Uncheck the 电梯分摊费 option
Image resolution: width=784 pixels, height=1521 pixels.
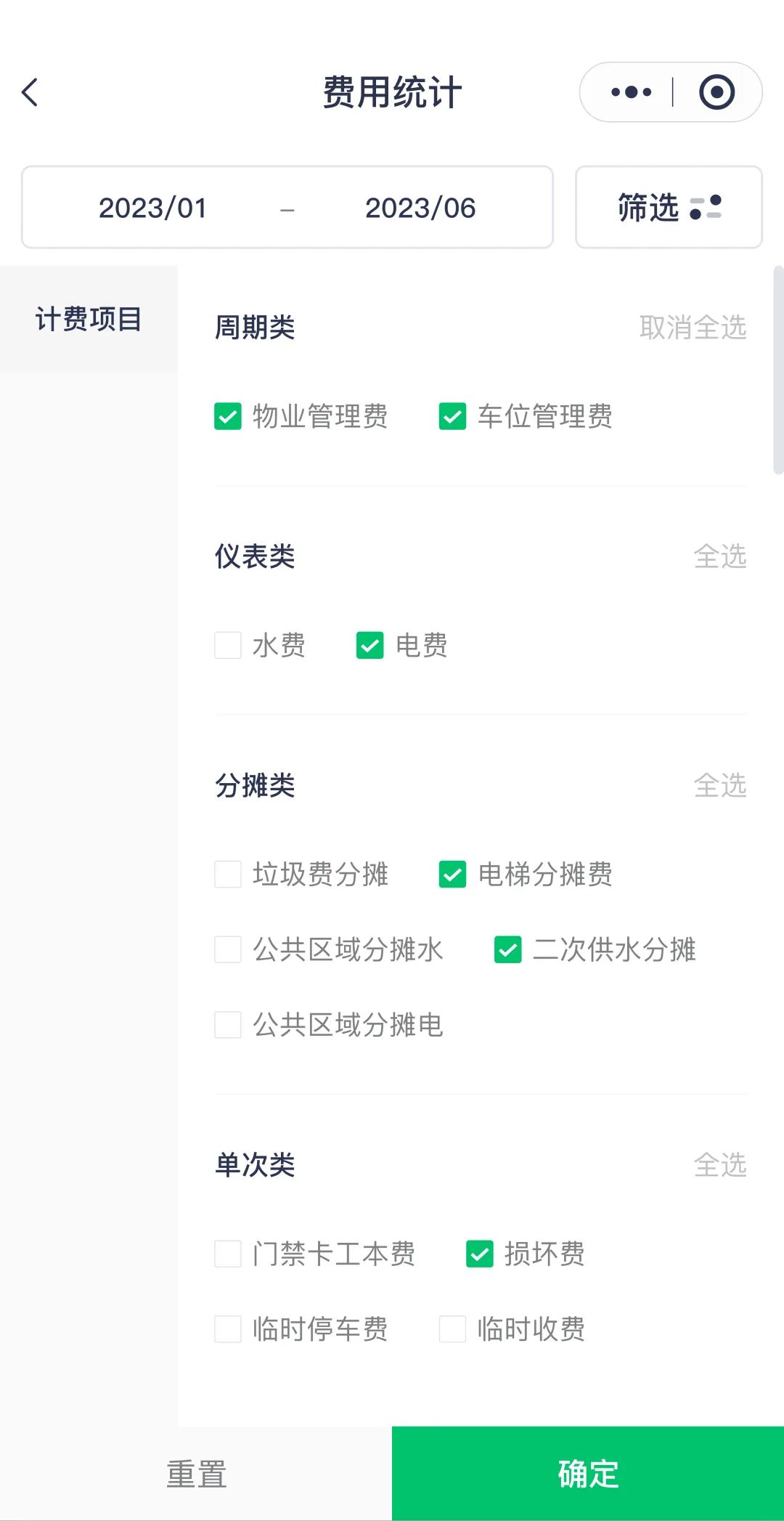coord(452,875)
